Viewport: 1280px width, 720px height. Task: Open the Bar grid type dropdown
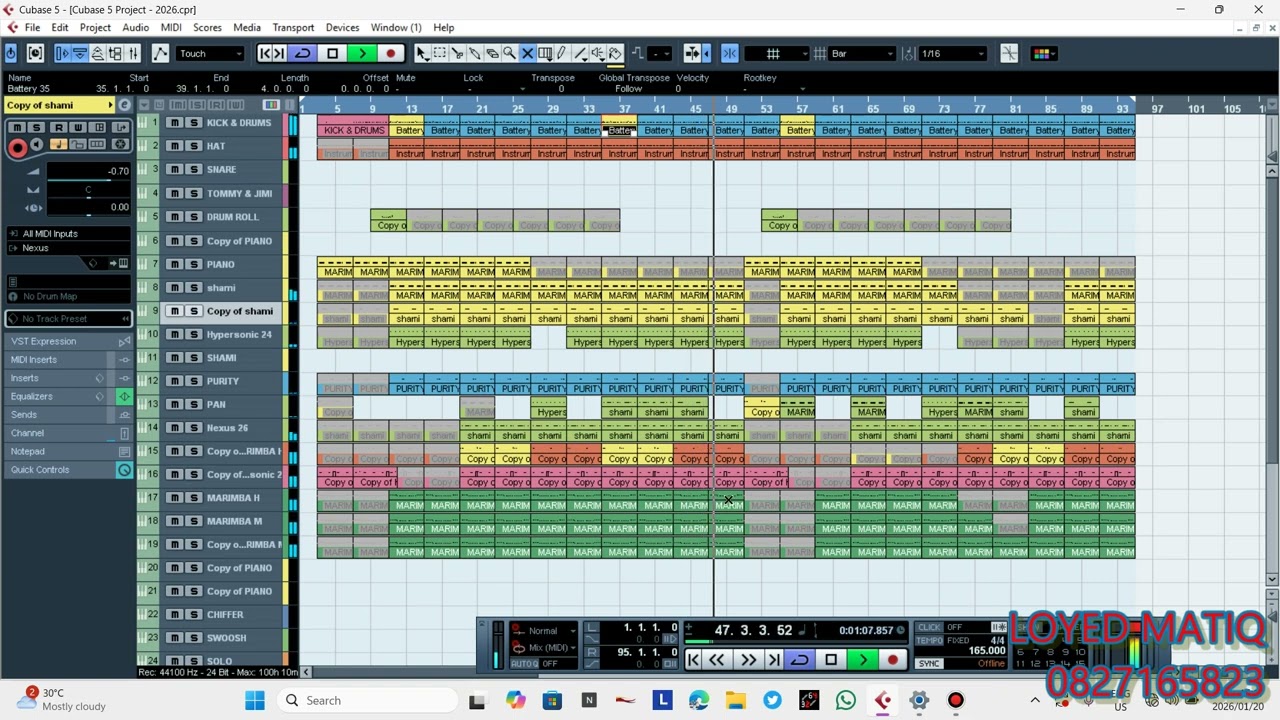coord(861,53)
